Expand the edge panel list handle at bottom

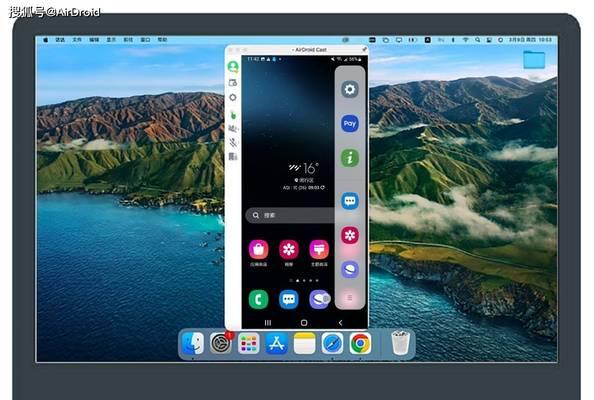pyautogui.click(x=350, y=298)
